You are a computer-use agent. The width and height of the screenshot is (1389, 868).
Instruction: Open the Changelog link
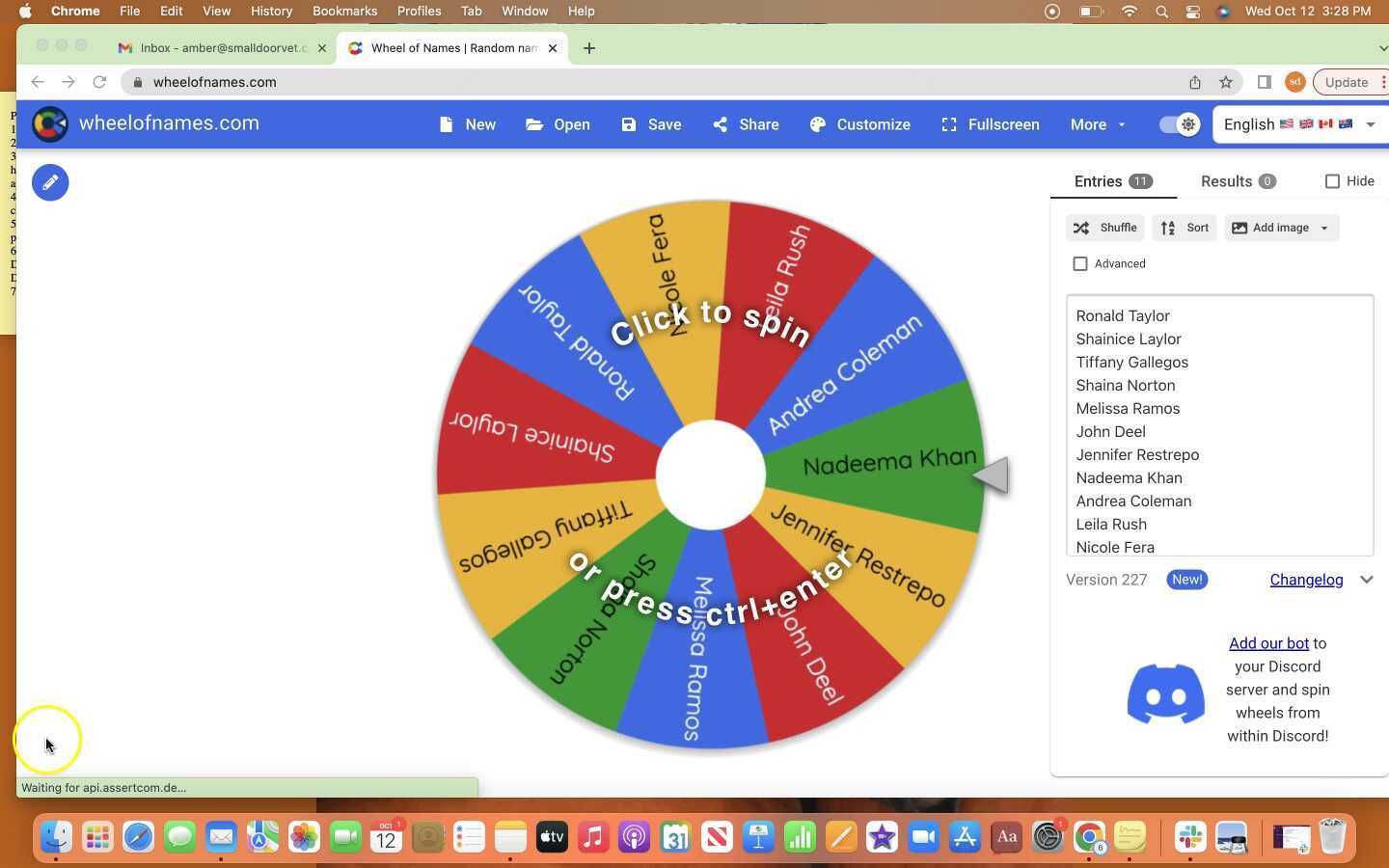(1307, 580)
